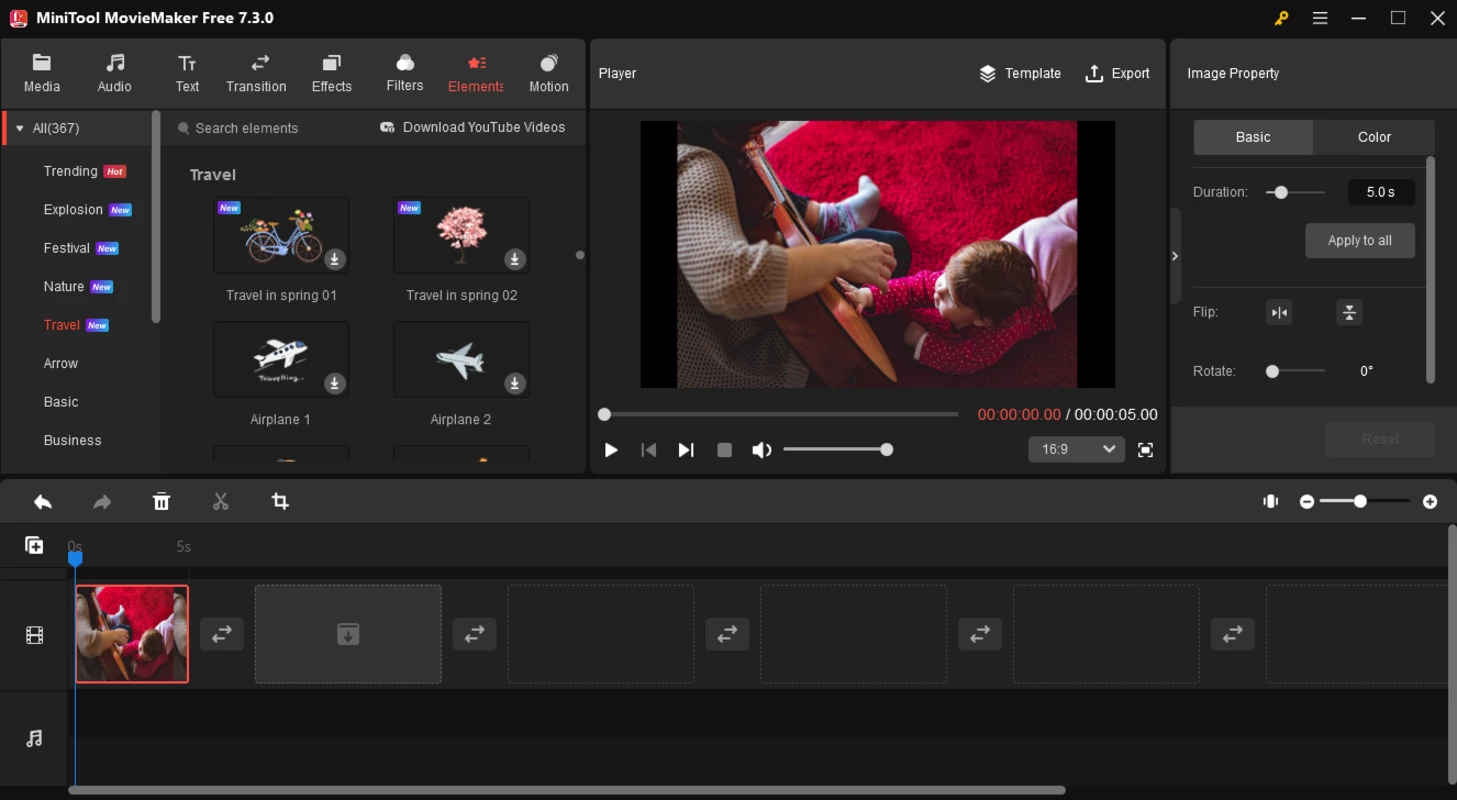Flip image horizontally
The height and width of the screenshot is (800, 1457).
pyautogui.click(x=1279, y=313)
